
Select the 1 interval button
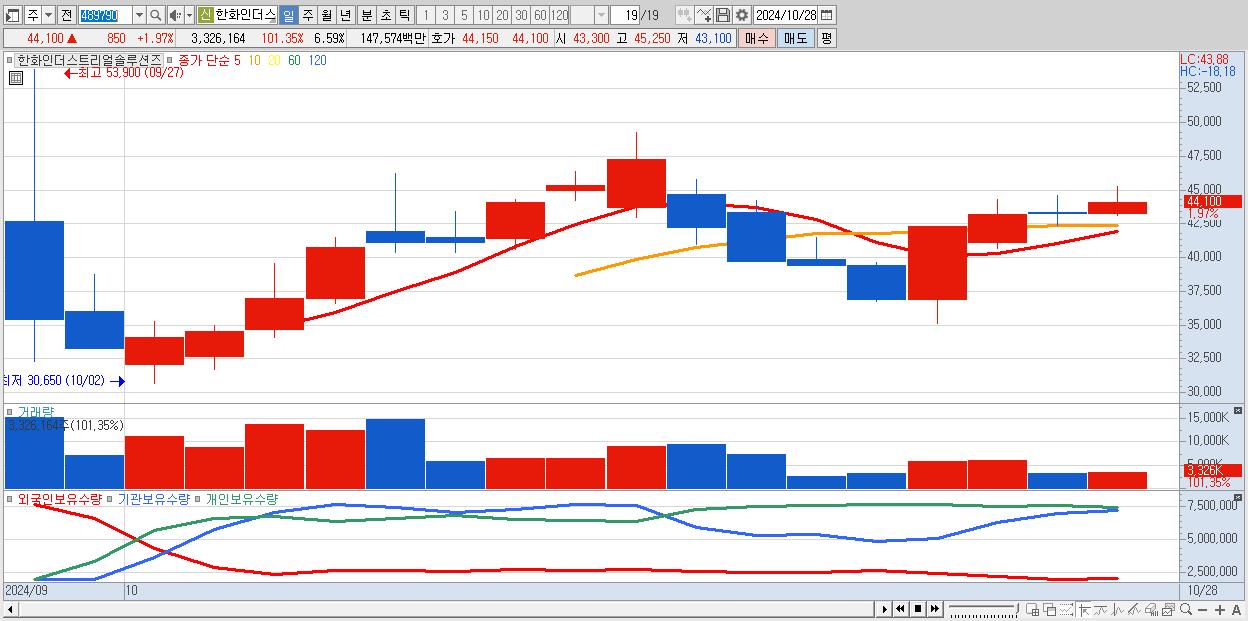coord(425,15)
